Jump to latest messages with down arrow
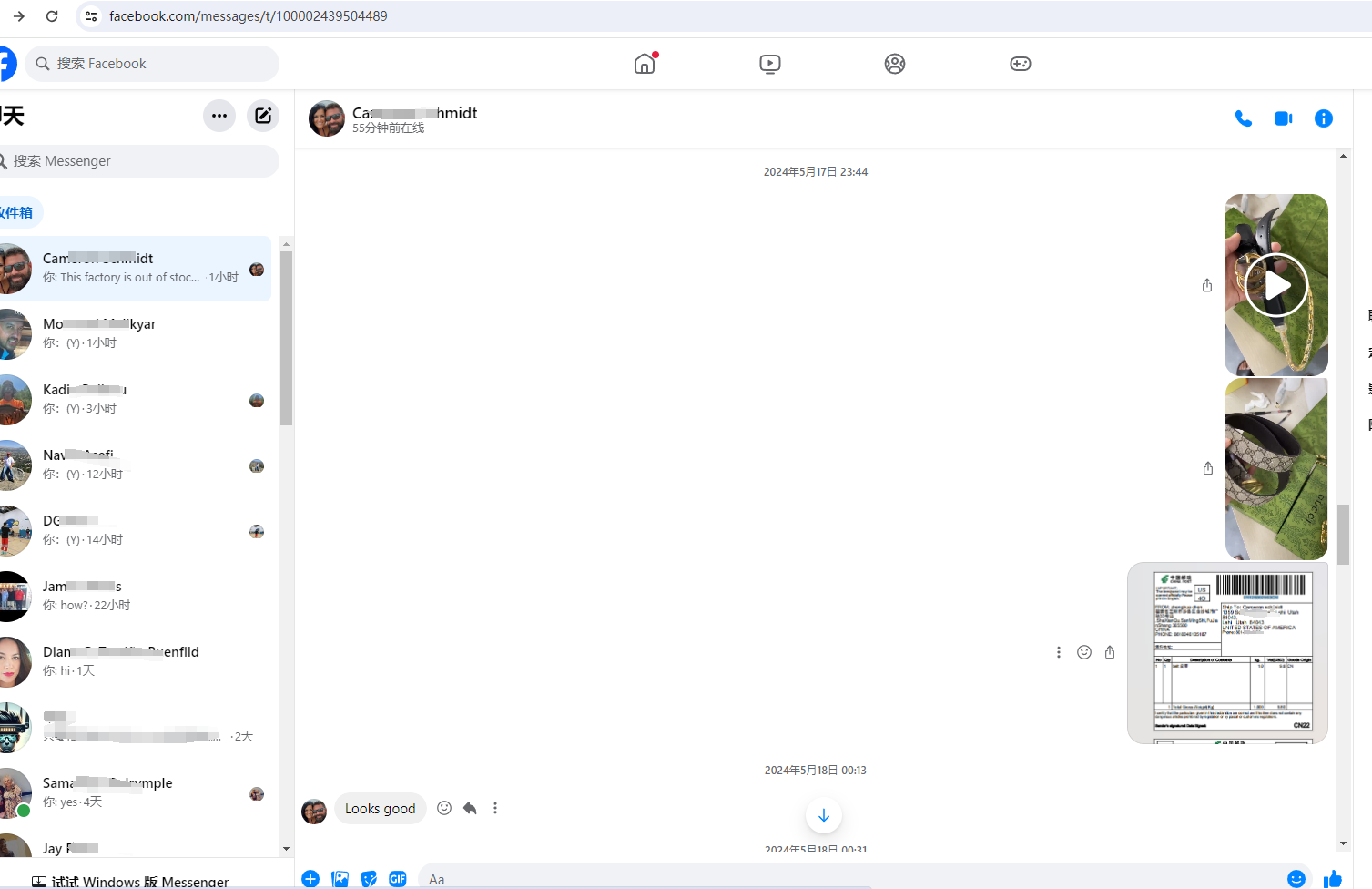Screen dimensions: 1372x889 pos(823,815)
